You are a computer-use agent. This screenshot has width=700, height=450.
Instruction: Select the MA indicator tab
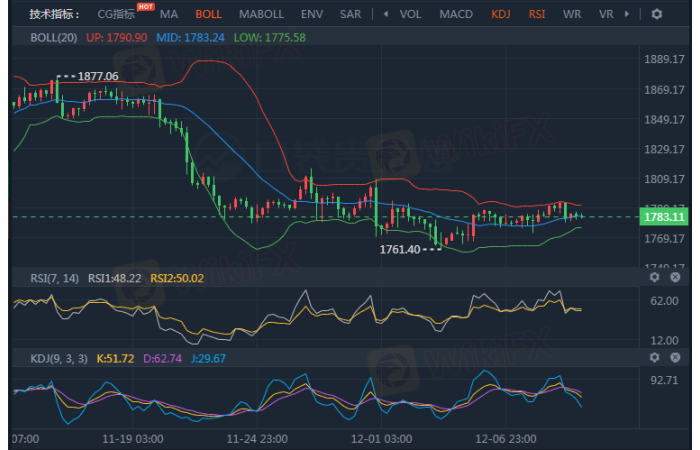tap(169, 15)
